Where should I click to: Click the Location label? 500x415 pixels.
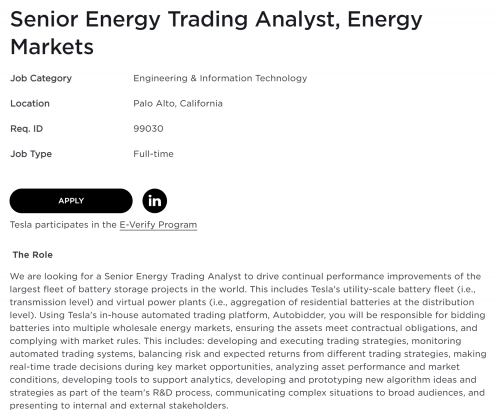30,104
